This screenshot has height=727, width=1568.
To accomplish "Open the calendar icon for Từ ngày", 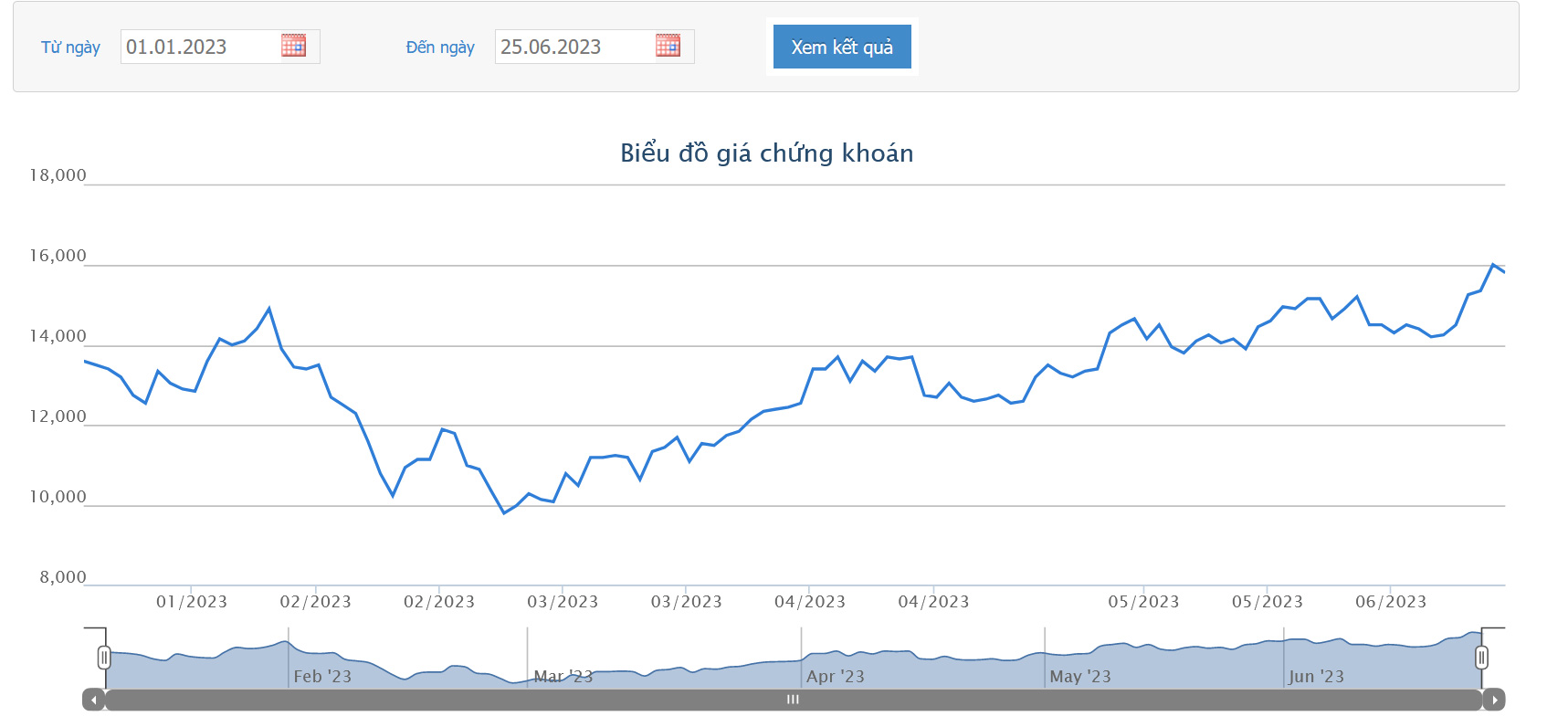I will 293,46.
